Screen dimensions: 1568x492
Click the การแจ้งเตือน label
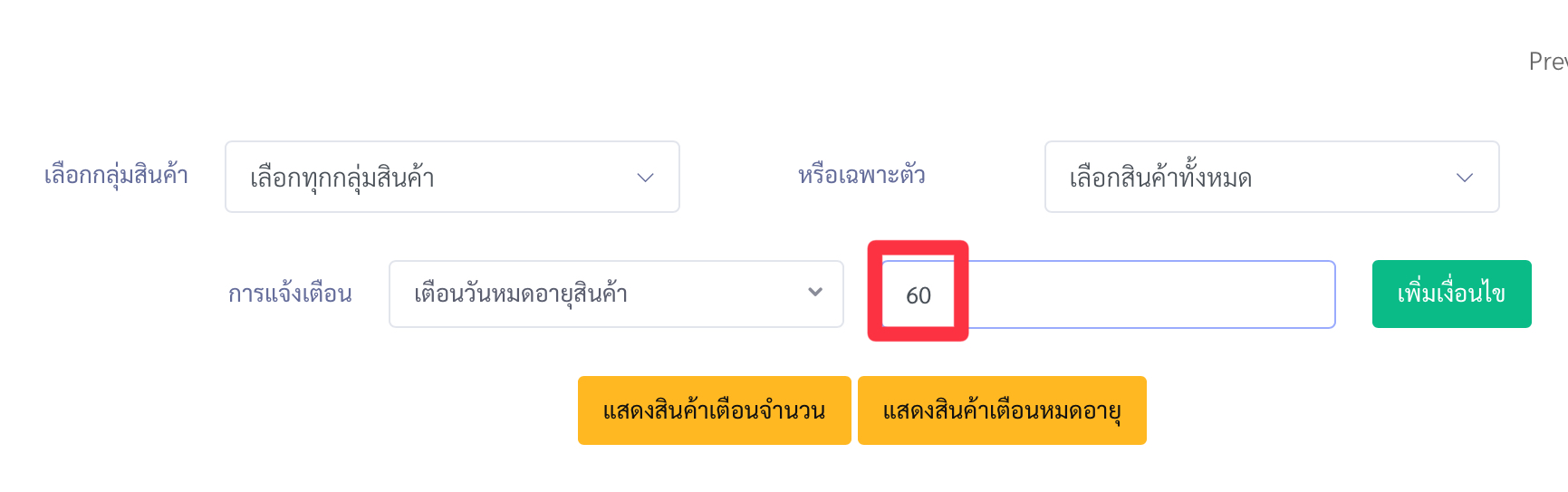pos(290,294)
